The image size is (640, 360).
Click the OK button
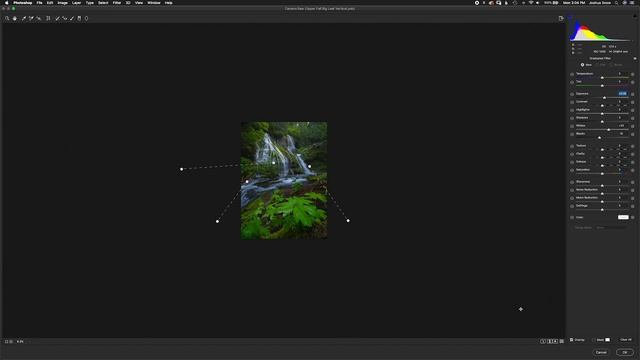coord(625,352)
